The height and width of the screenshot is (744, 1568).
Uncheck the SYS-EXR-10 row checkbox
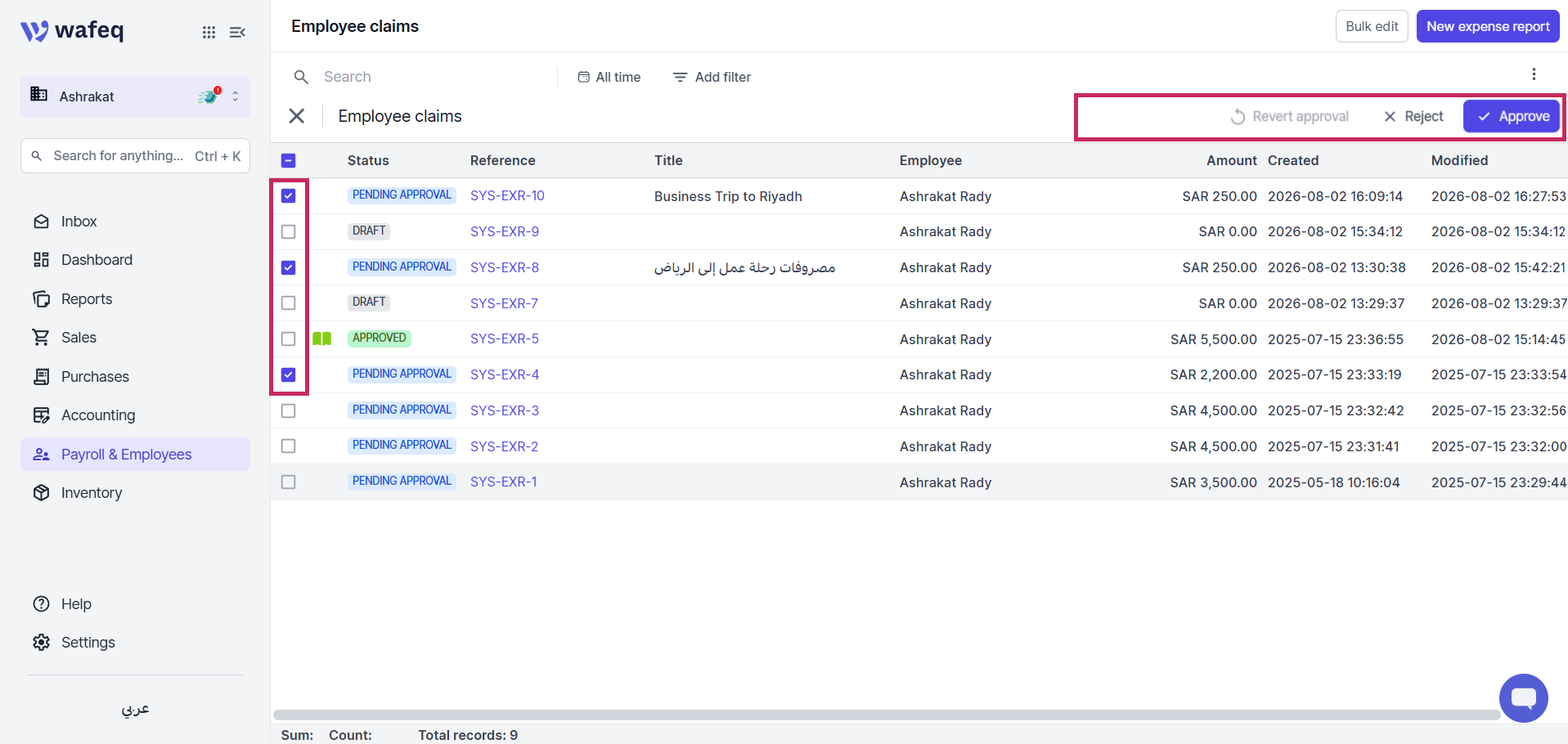tap(289, 196)
